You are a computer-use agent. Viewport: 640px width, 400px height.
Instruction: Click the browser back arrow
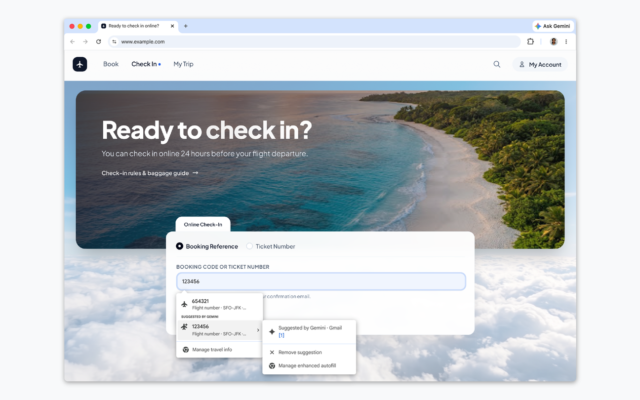click(x=72, y=42)
